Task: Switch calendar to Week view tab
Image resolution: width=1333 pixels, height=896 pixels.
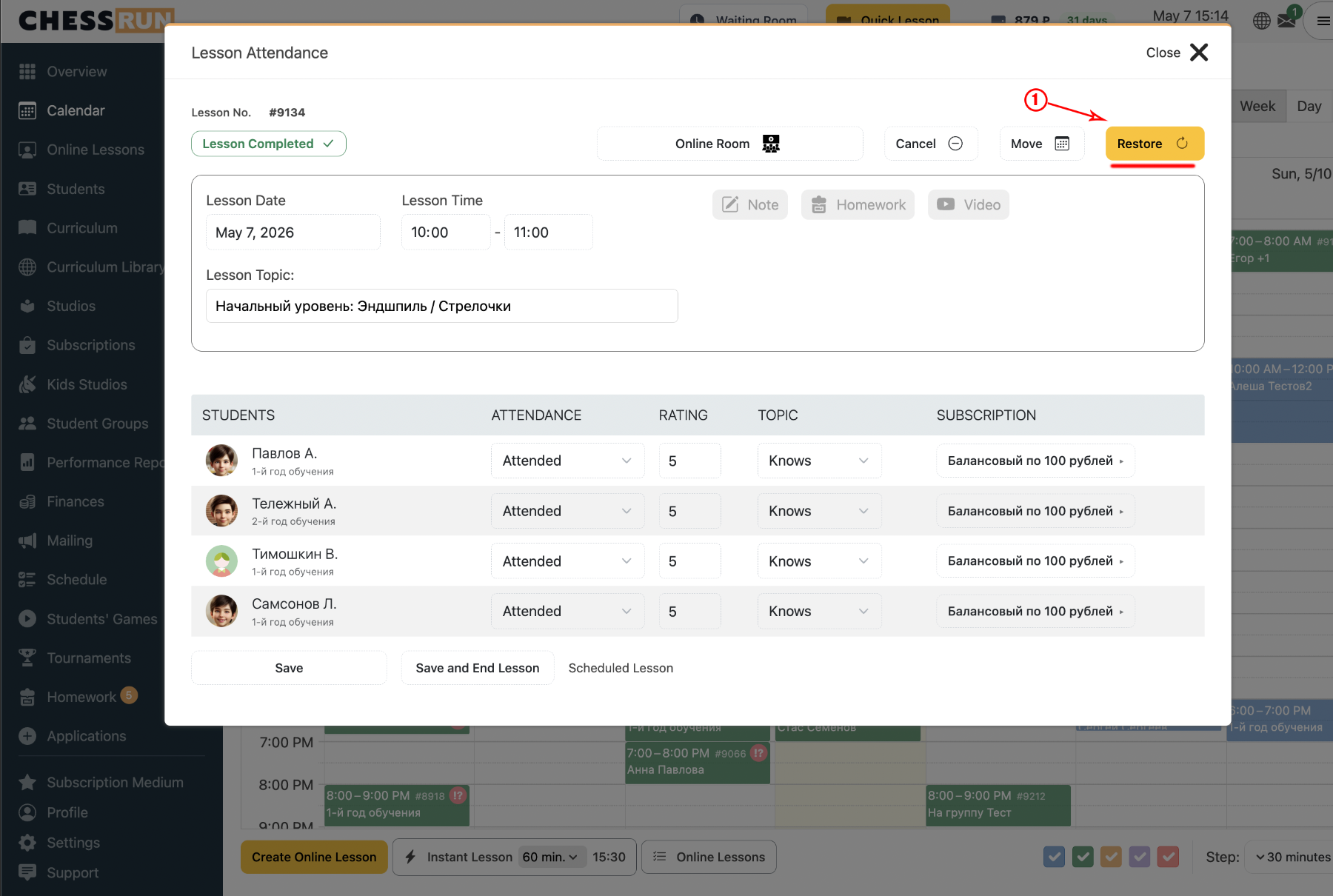Action: [x=1257, y=107]
